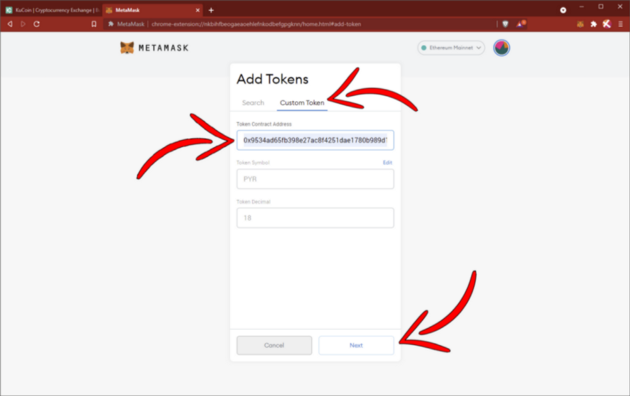Click the browser back arrow
The image size is (630, 396).
click(x=10, y=24)
